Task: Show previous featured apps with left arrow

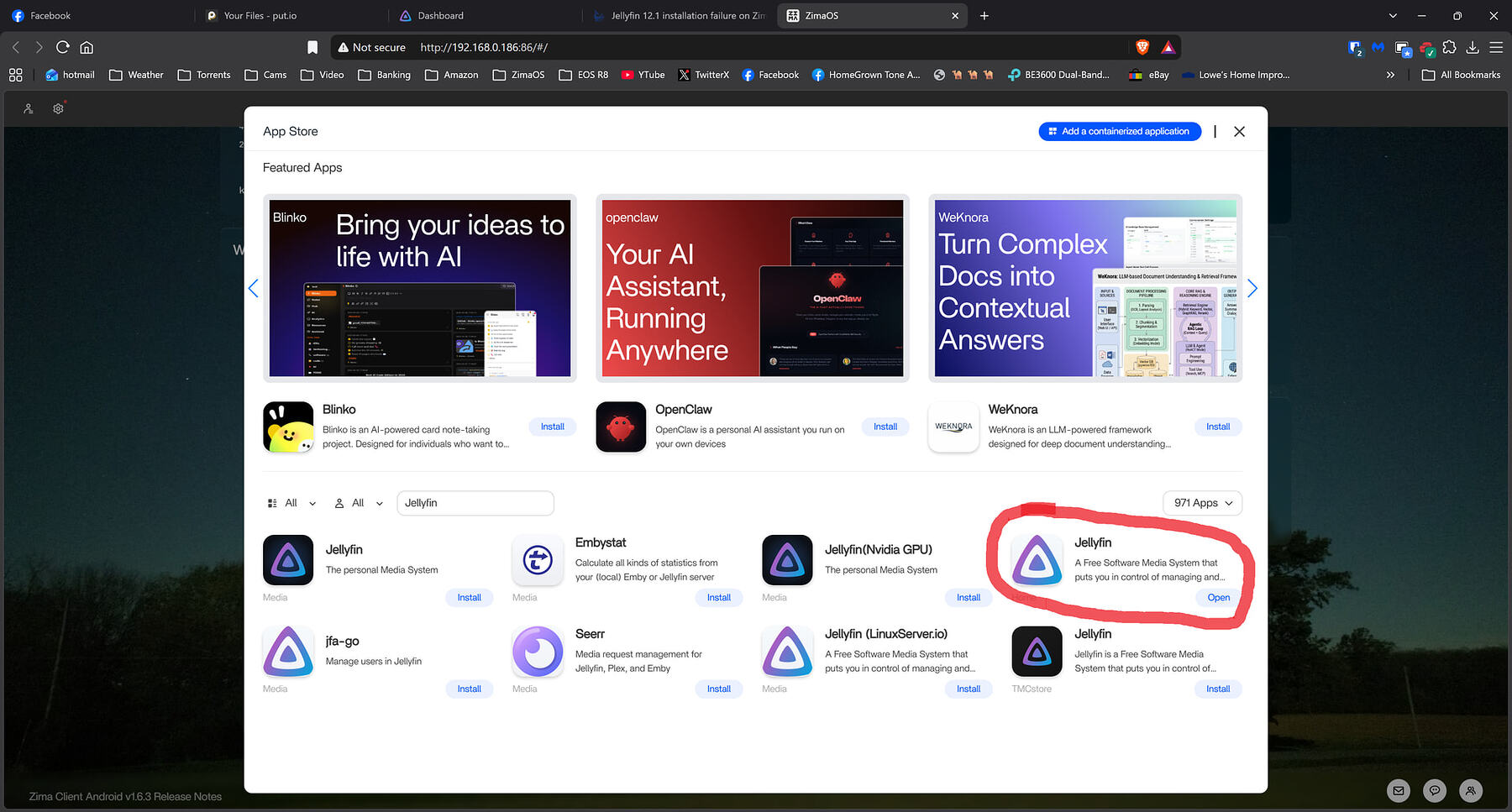Action: point(253,288)
